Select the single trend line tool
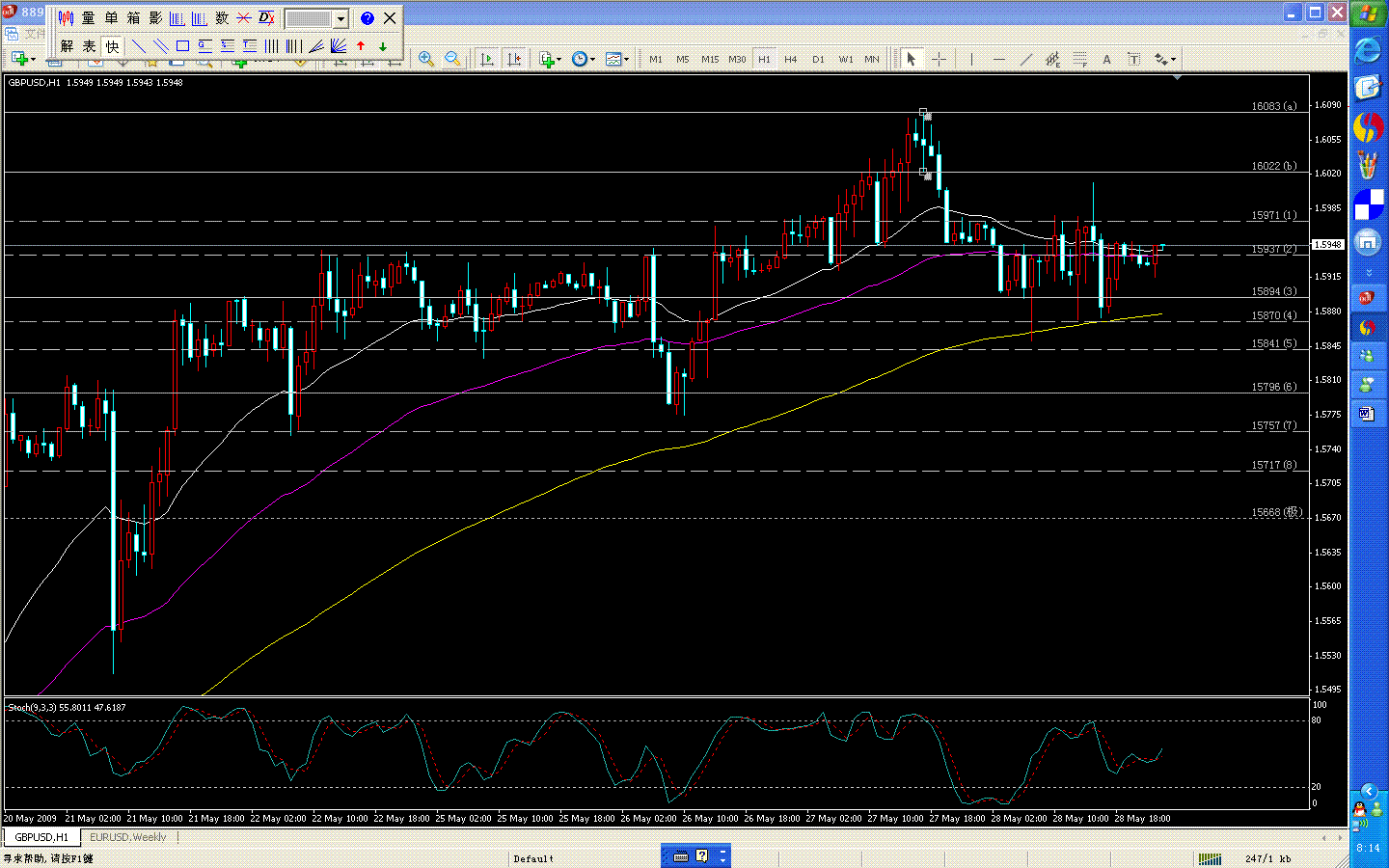Screen dimensions: 1389x868 tap(139, 45)
